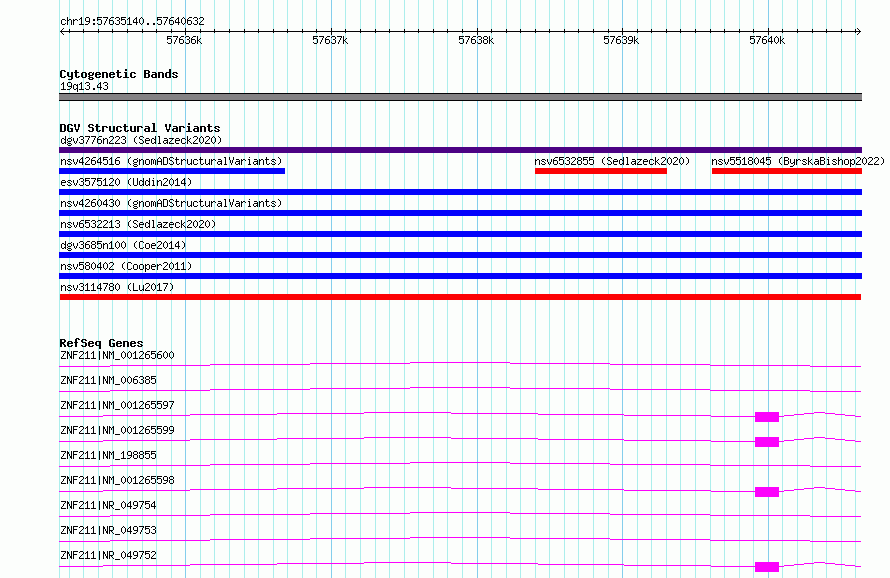Click the esv3575120 (Uddin2014) label
This screenshot has height=578, width=890.
point(126,182)
